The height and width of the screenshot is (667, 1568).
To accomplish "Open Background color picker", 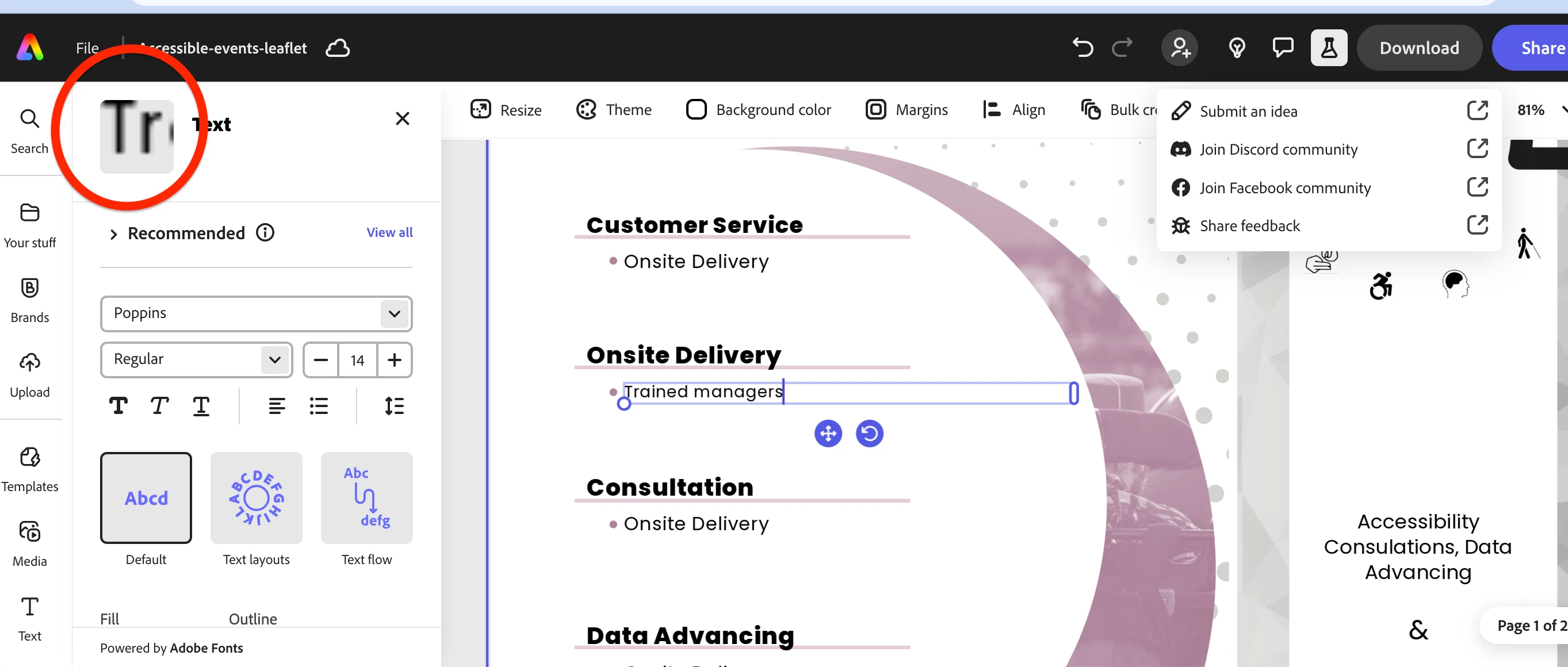I will 759,110.
